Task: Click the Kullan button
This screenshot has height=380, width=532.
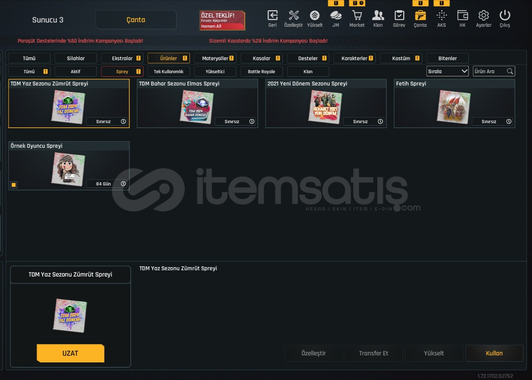Action: [x=494, y=353]
